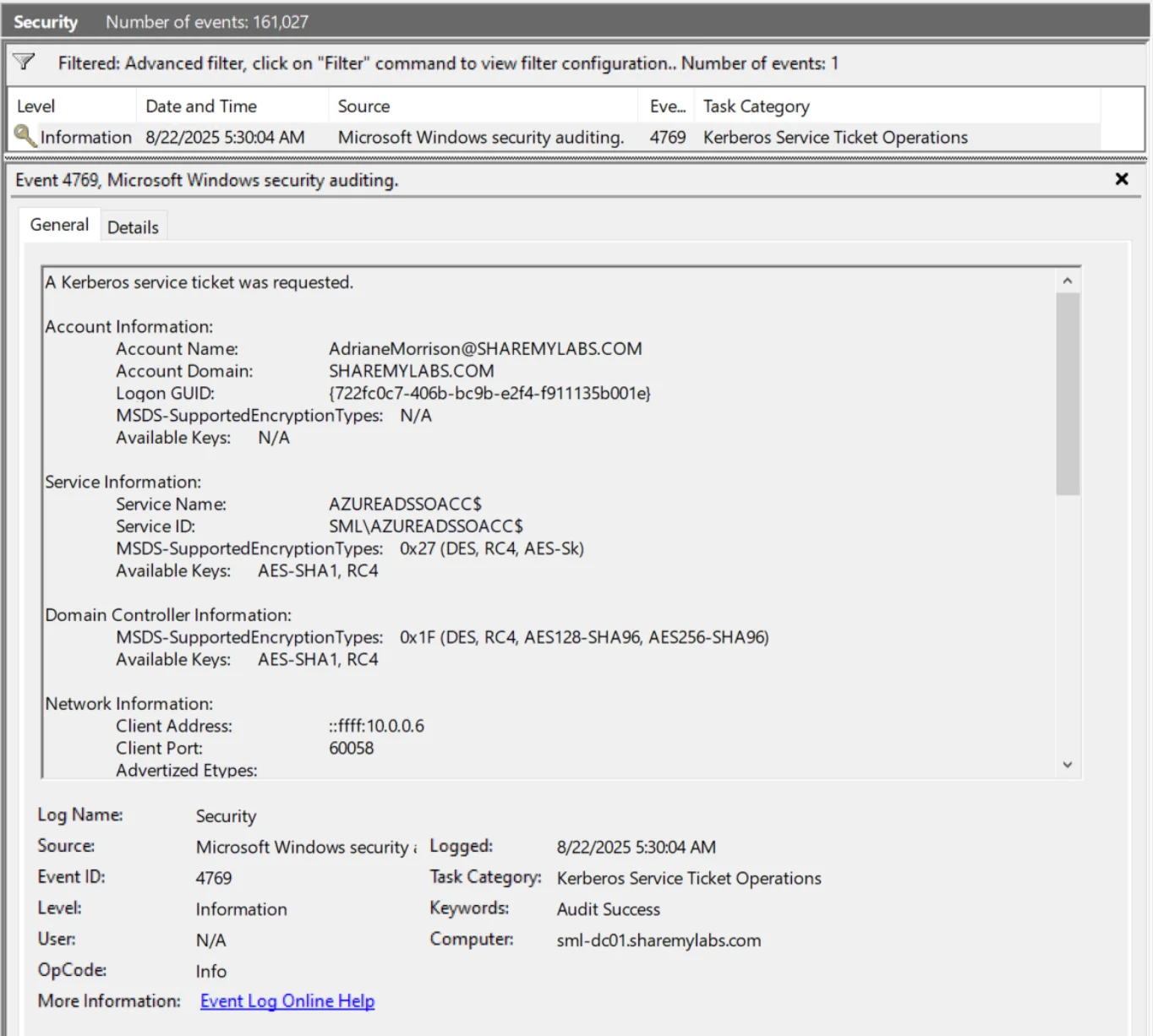Open Event Log Online Help link

[x=287, y=1001]
